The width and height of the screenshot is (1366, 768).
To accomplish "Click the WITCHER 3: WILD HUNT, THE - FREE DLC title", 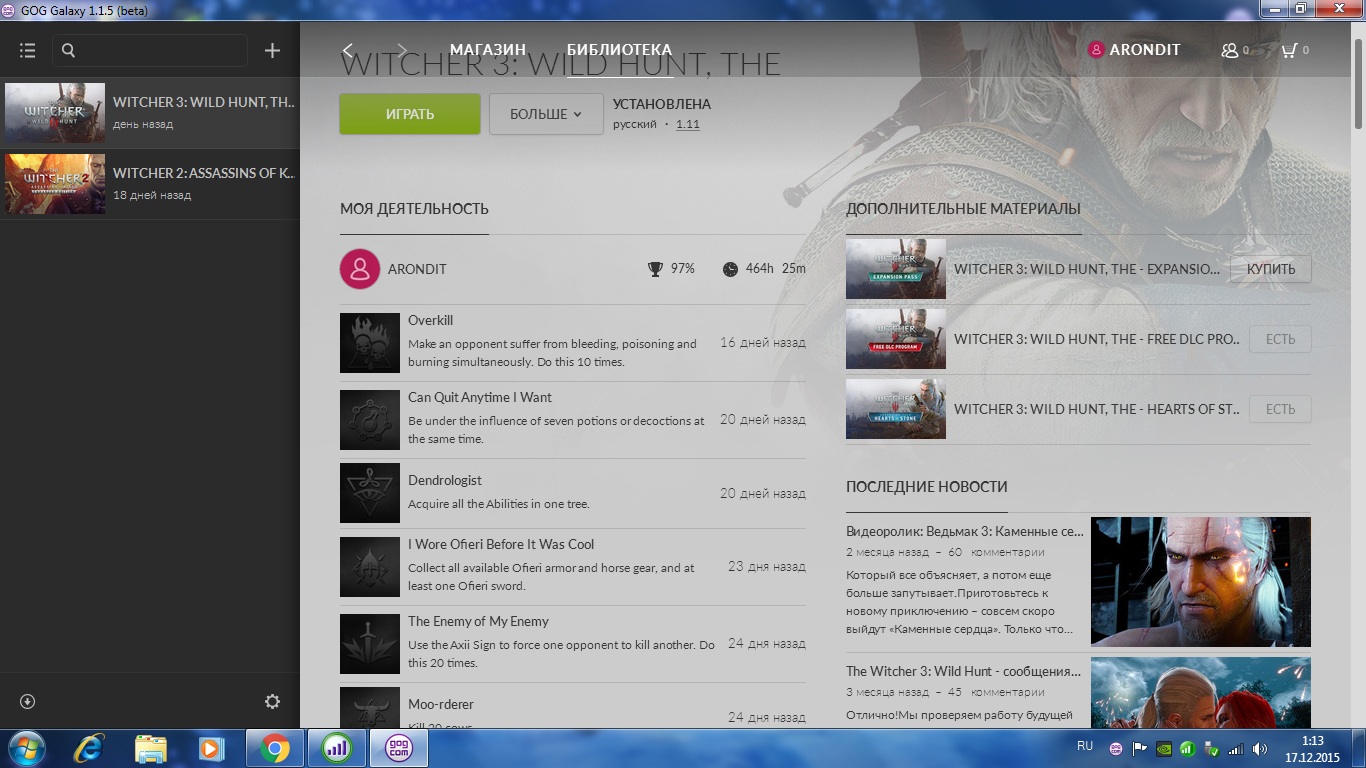I will [x=1097, y=339].
